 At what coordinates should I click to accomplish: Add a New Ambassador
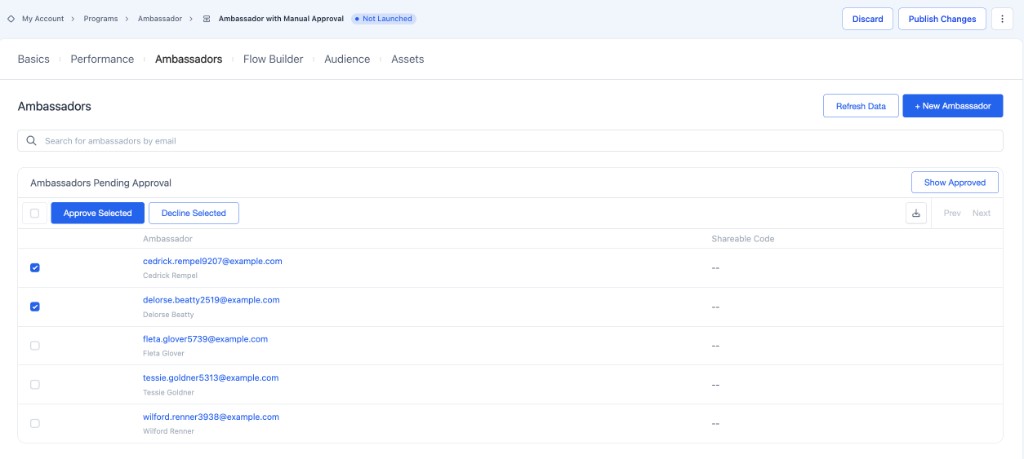click(x=953, y=106)
